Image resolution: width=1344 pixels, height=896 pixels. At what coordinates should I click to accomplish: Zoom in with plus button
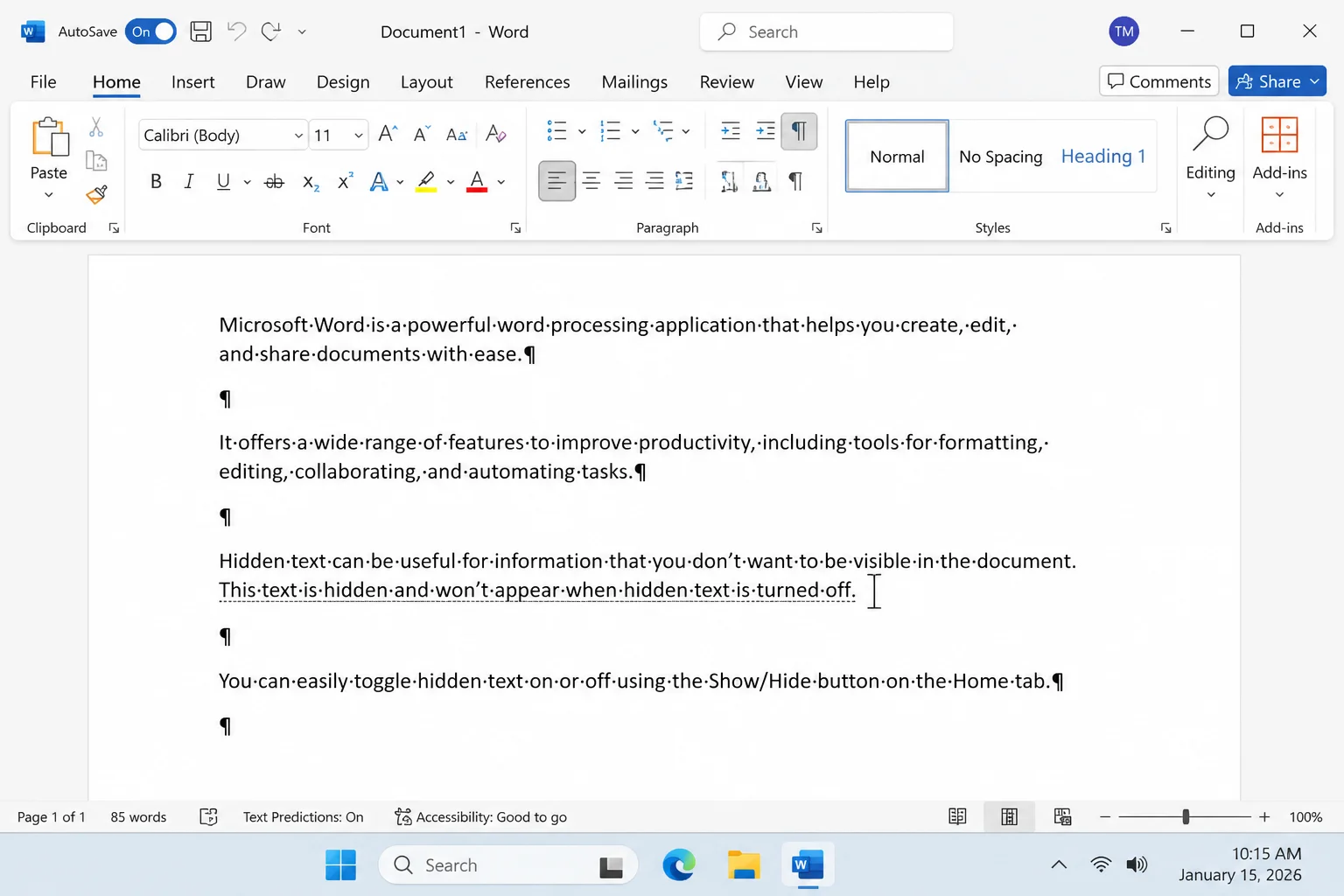point(1264,816)
